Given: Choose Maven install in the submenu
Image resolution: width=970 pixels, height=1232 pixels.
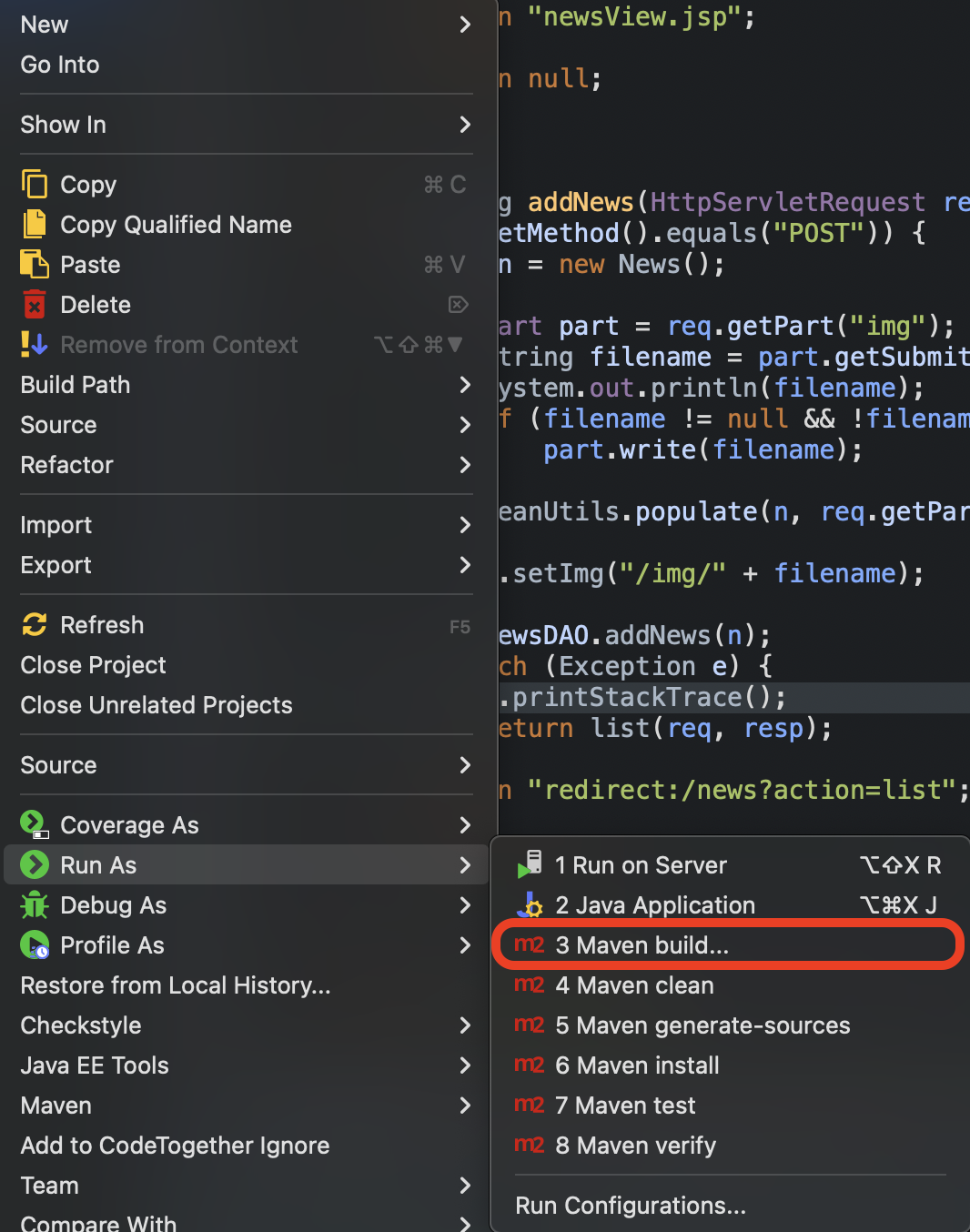Looking at the screenshot, I should coord(637,1065).
